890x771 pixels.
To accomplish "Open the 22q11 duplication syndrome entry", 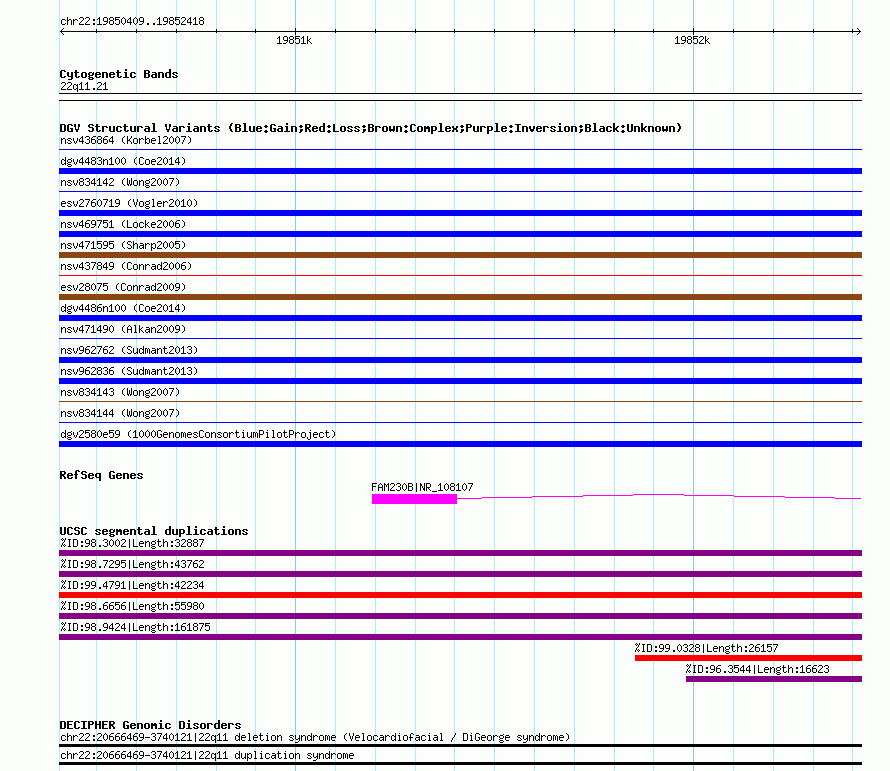I will (x=207, y=756).
